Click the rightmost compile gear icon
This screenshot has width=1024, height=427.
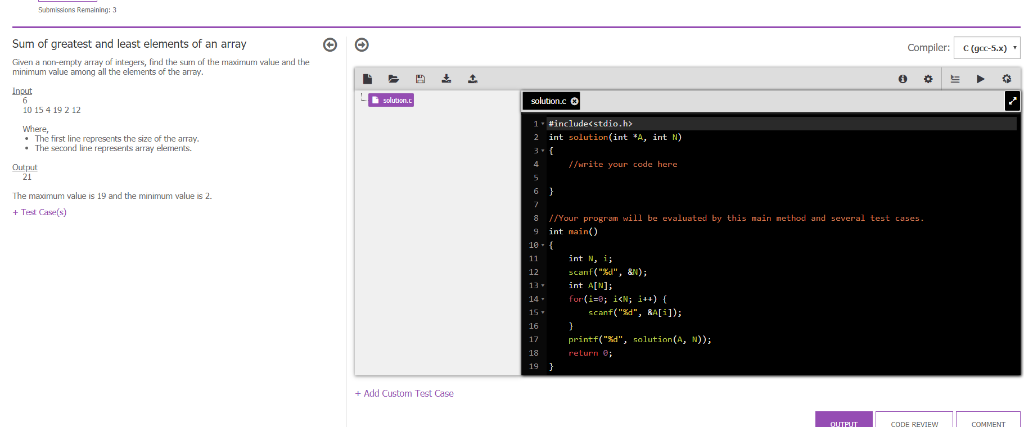1007,79
